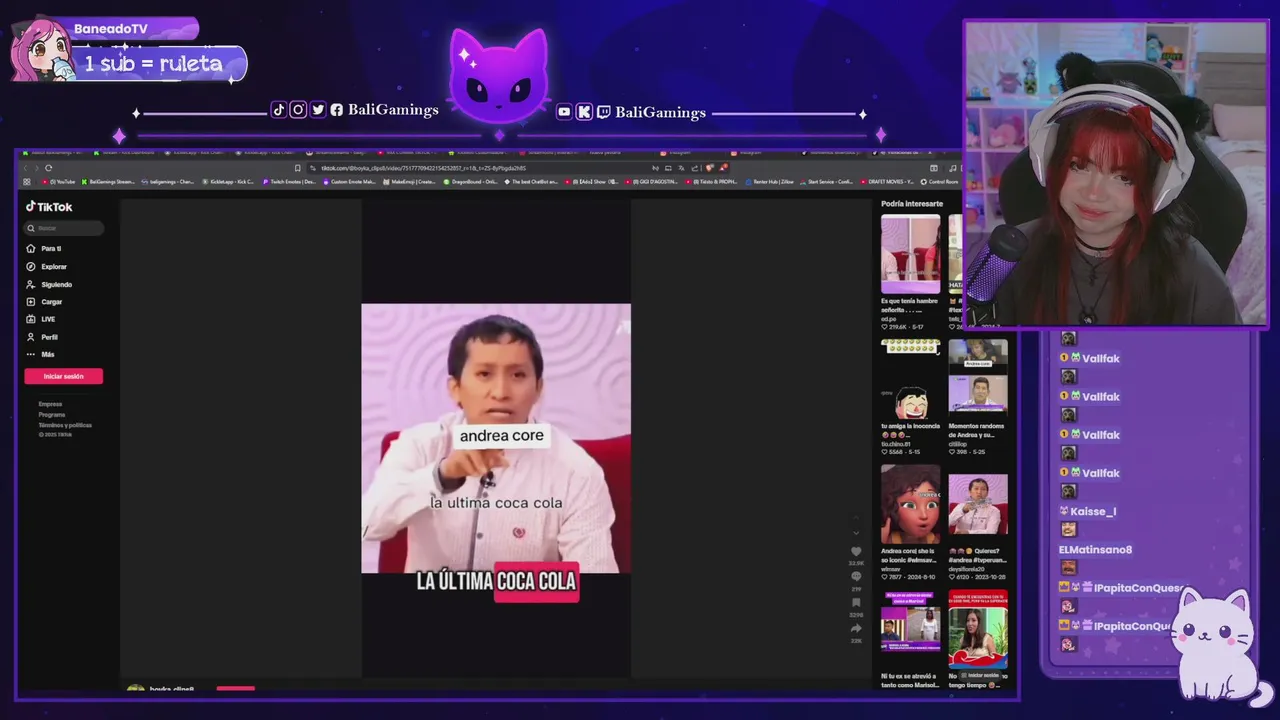The width and height of the screenshot is (1280, 720).
Task: Open the 'Quieres? #andrea' video thumbnail
Action: [978, 504]
